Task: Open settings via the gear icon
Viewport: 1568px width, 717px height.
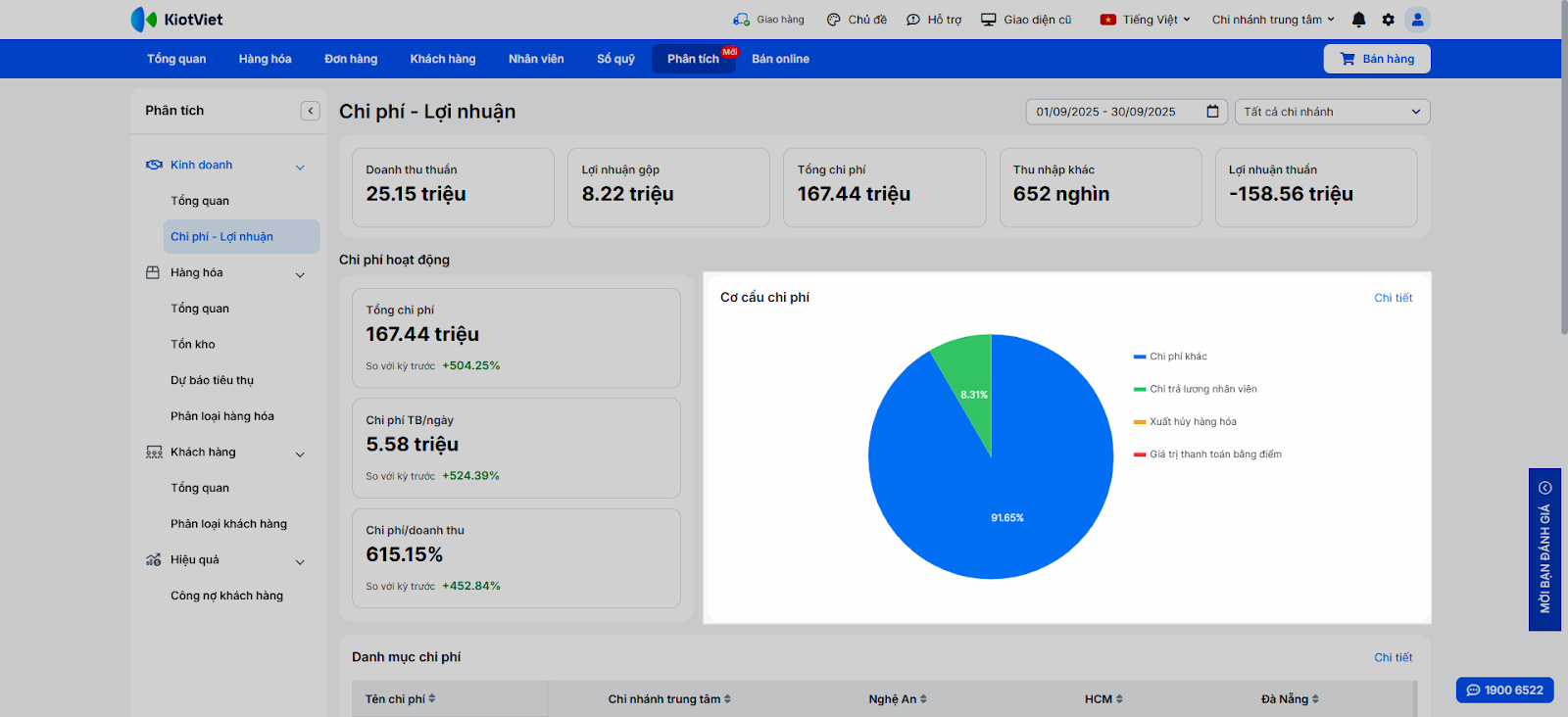Action: 1388,20
